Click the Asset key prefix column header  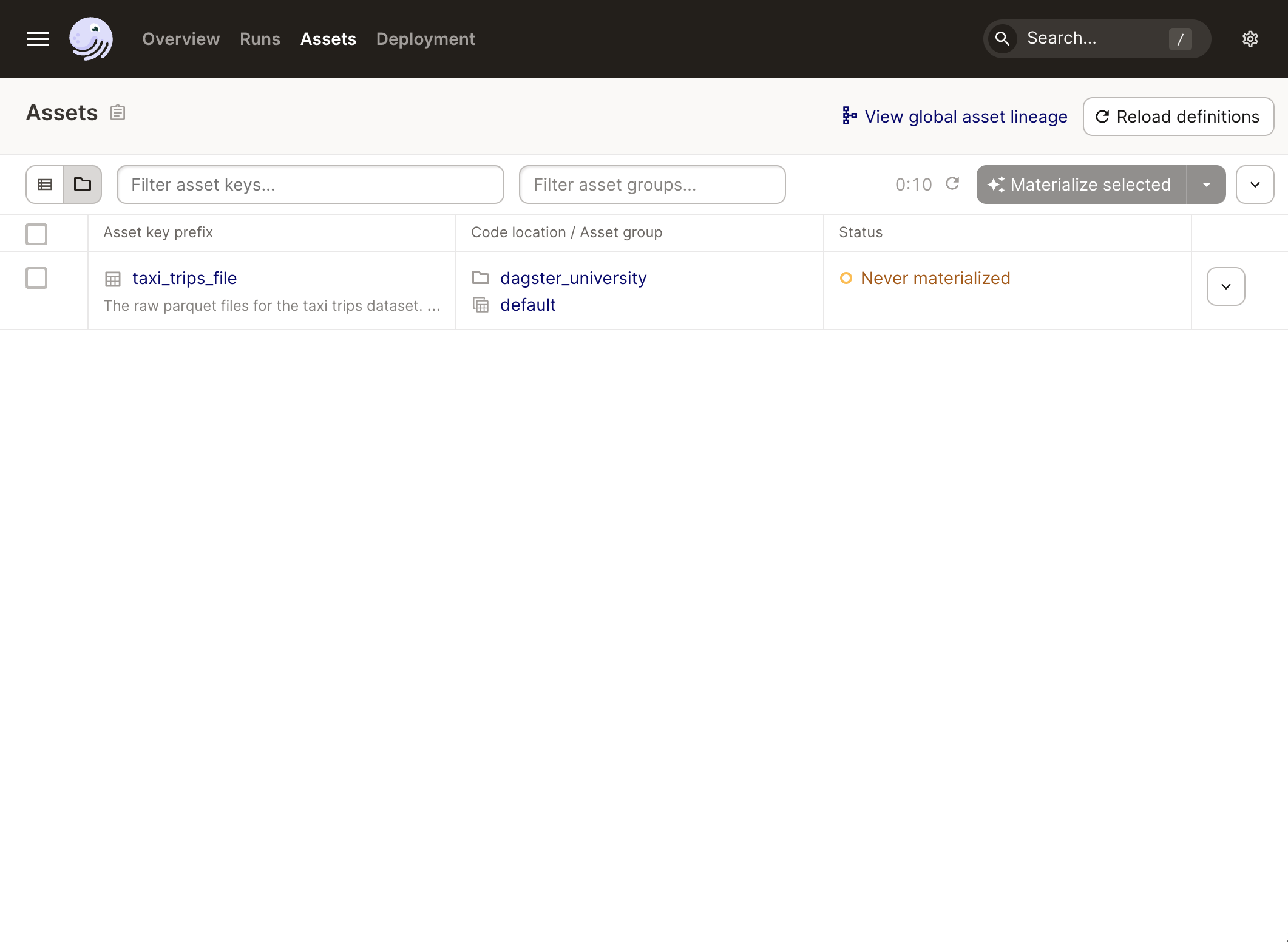tap(158, 232)
